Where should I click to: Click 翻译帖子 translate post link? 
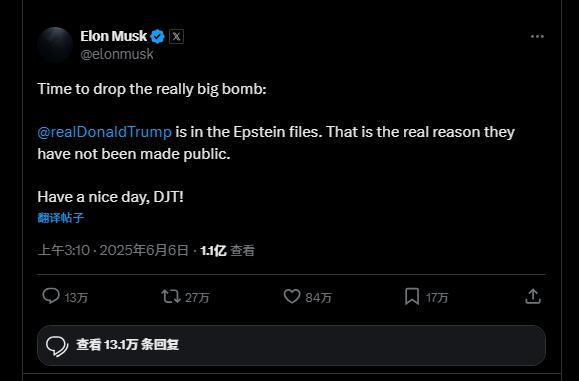pyautogui.click(x=61, y=217)
